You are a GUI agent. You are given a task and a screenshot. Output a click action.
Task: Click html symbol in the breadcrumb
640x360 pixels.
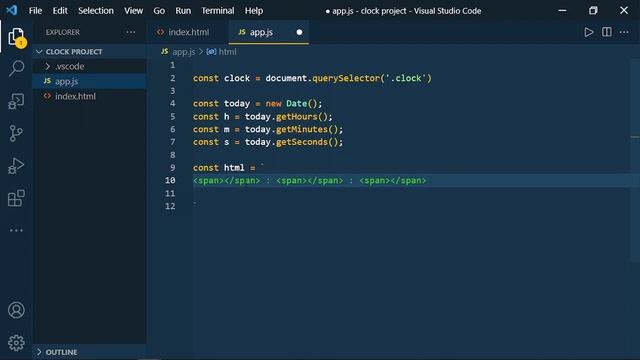(x=227, y=52)
